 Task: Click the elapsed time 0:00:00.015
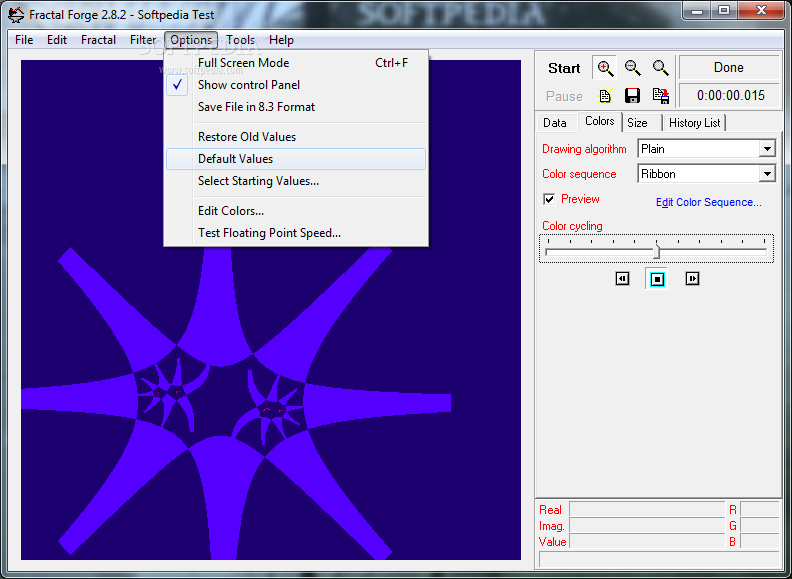(x=730, y=95)
